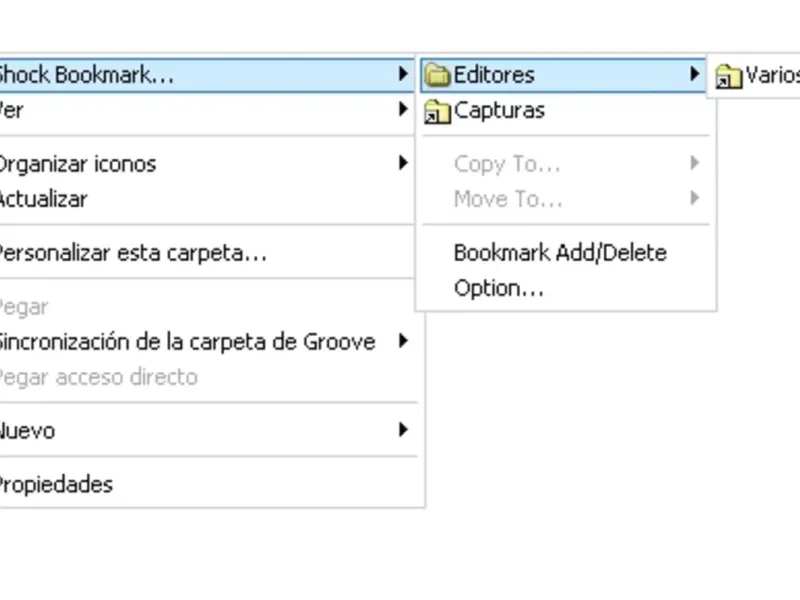Click the Editores folder icon
Screen dimensions: 800x600
click(437, 75)
